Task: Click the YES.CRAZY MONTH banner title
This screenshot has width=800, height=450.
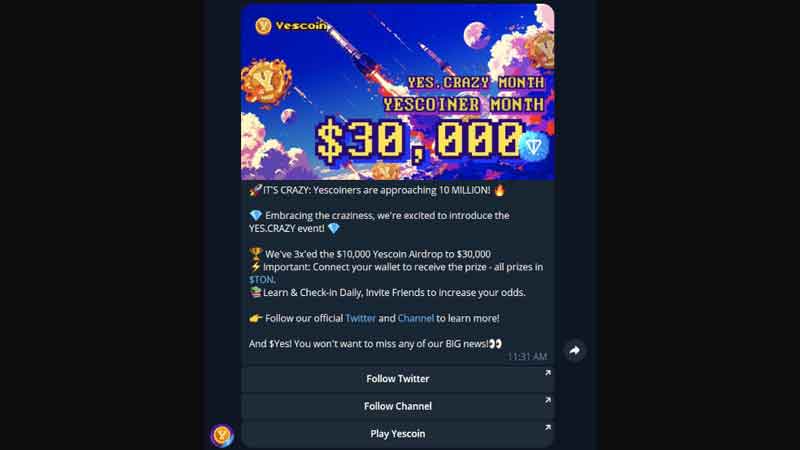Action: coord(476,82)
